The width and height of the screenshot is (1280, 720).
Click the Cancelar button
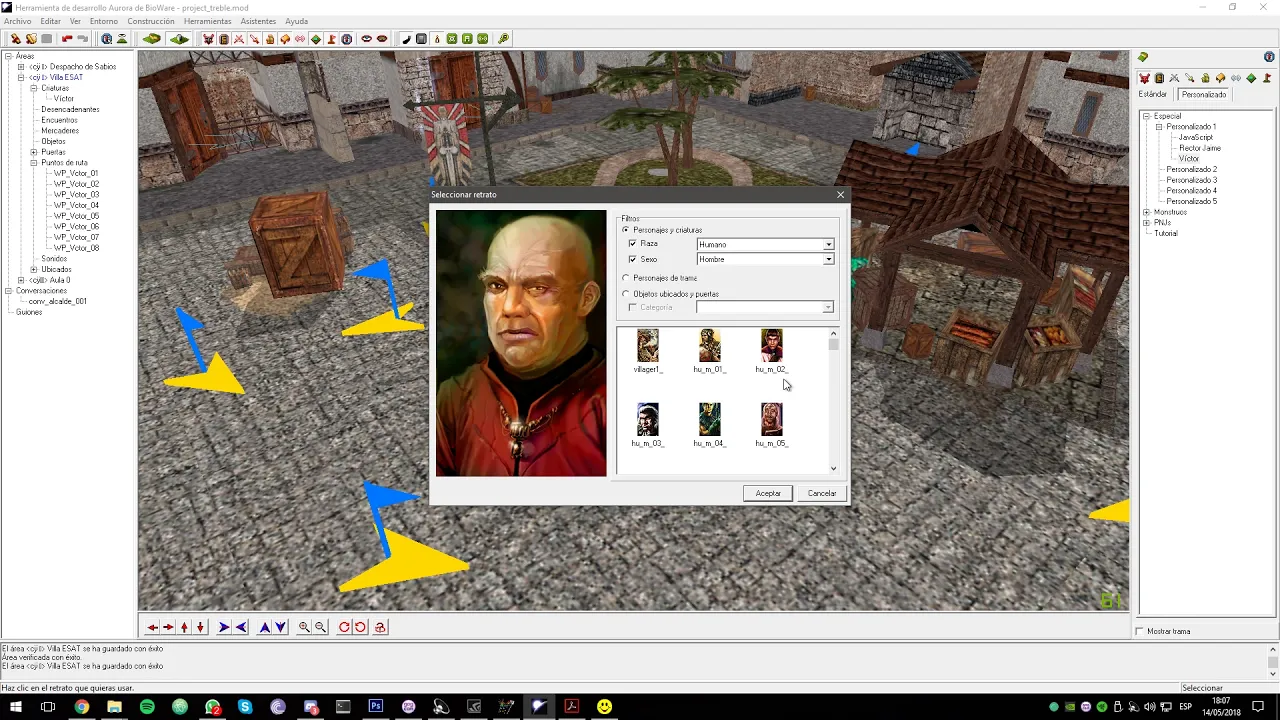pyautogui.click(x=822, y=493)
